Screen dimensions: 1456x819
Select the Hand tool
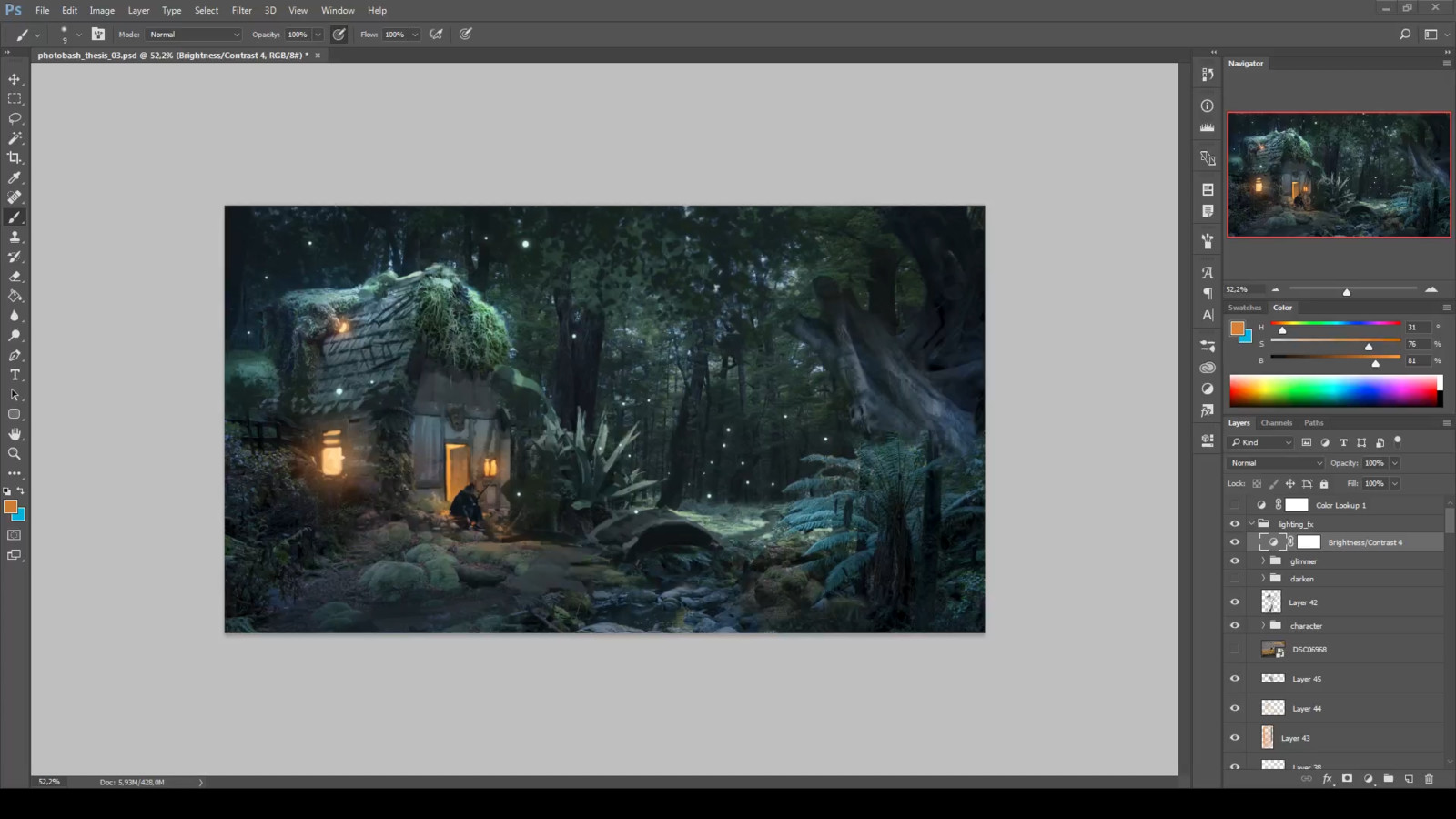(x=15, y=434)
